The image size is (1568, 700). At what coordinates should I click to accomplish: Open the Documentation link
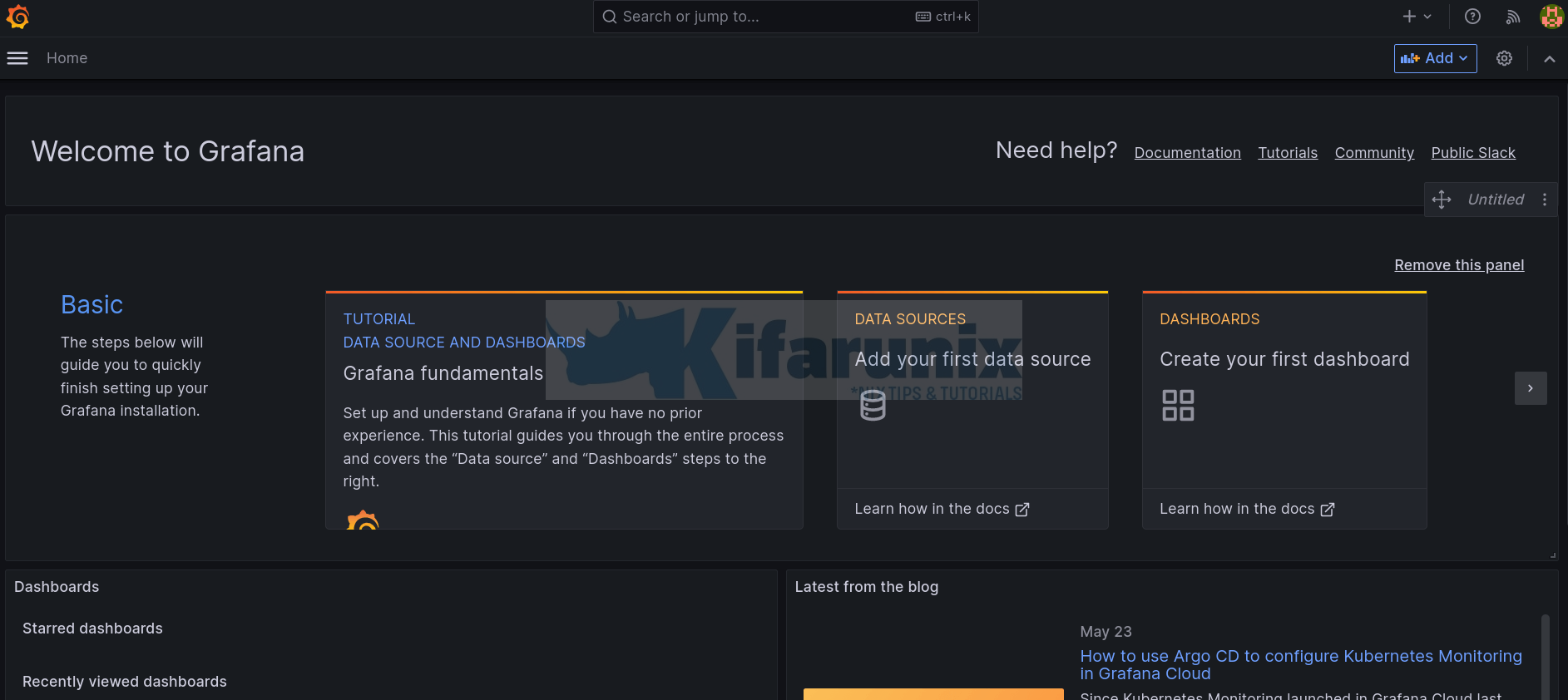tap(1187, 153)
